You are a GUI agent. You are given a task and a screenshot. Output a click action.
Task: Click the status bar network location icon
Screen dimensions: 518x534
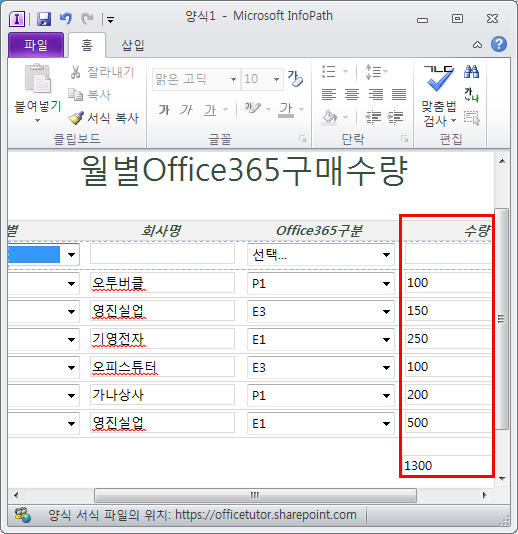[23, 515]
